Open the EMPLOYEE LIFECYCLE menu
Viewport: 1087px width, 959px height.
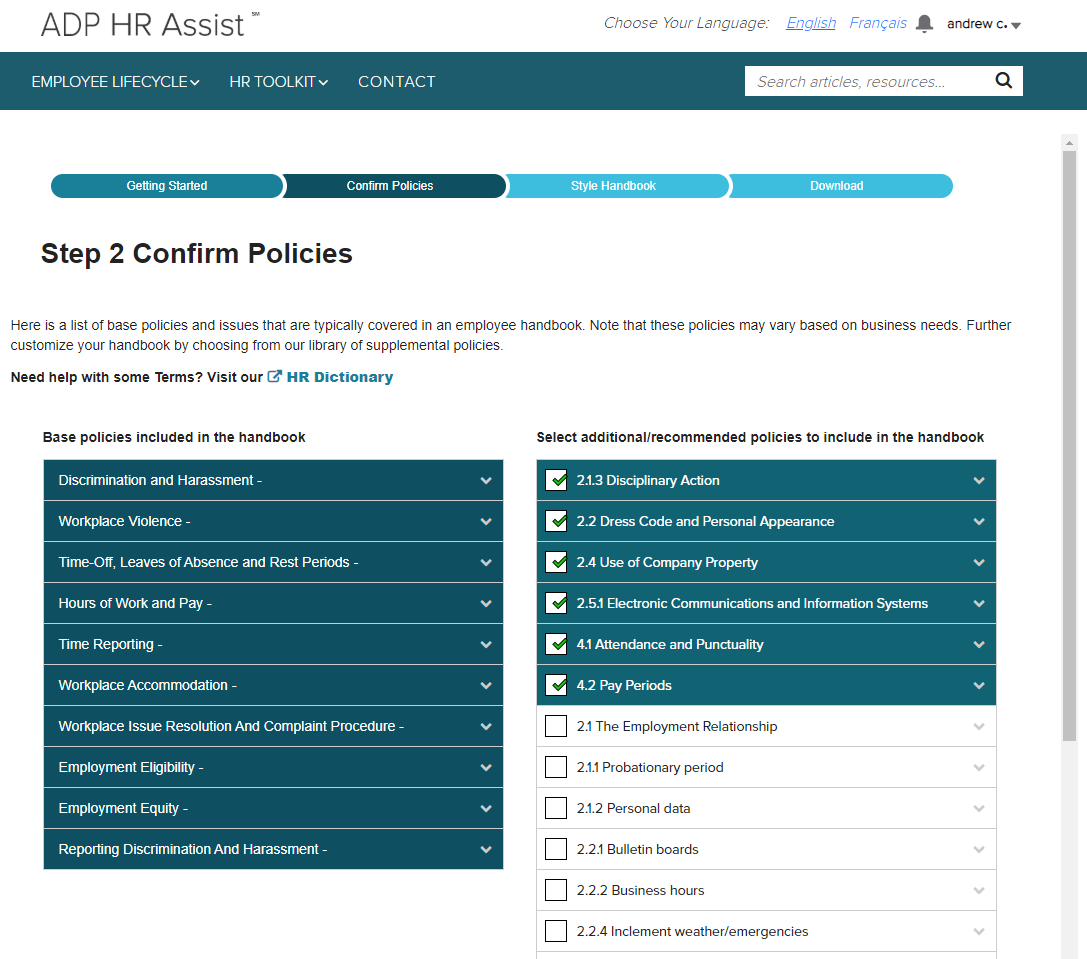point(115,81)
